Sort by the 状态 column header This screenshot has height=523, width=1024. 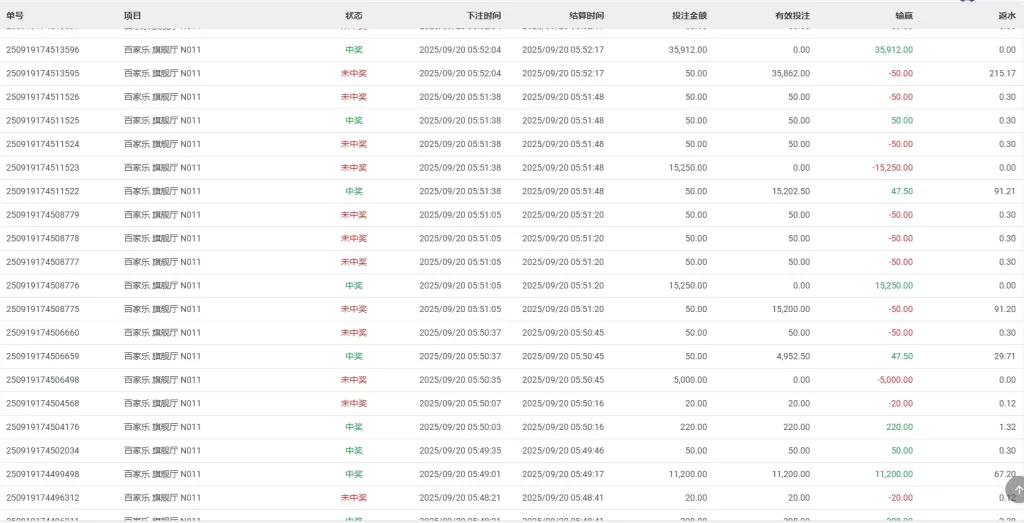[x=354, y=16]
